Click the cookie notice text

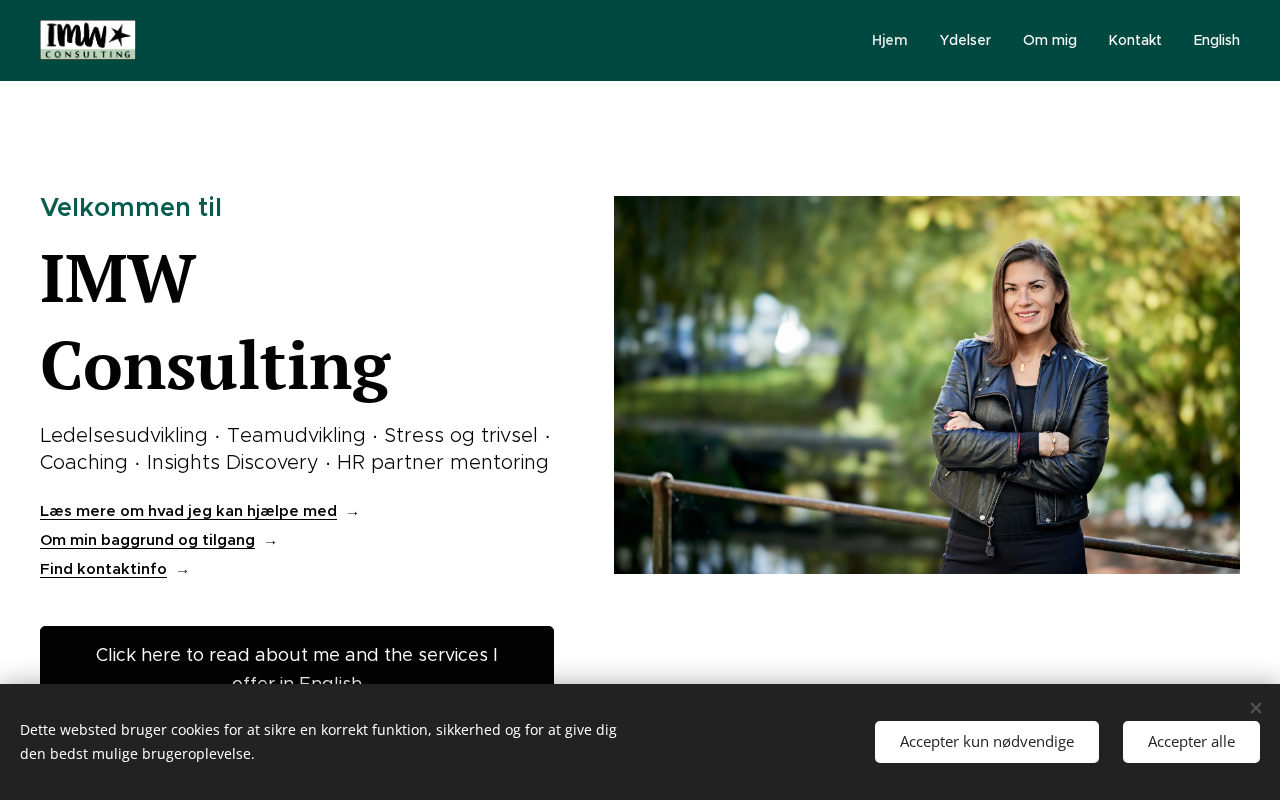pos(318,742)
